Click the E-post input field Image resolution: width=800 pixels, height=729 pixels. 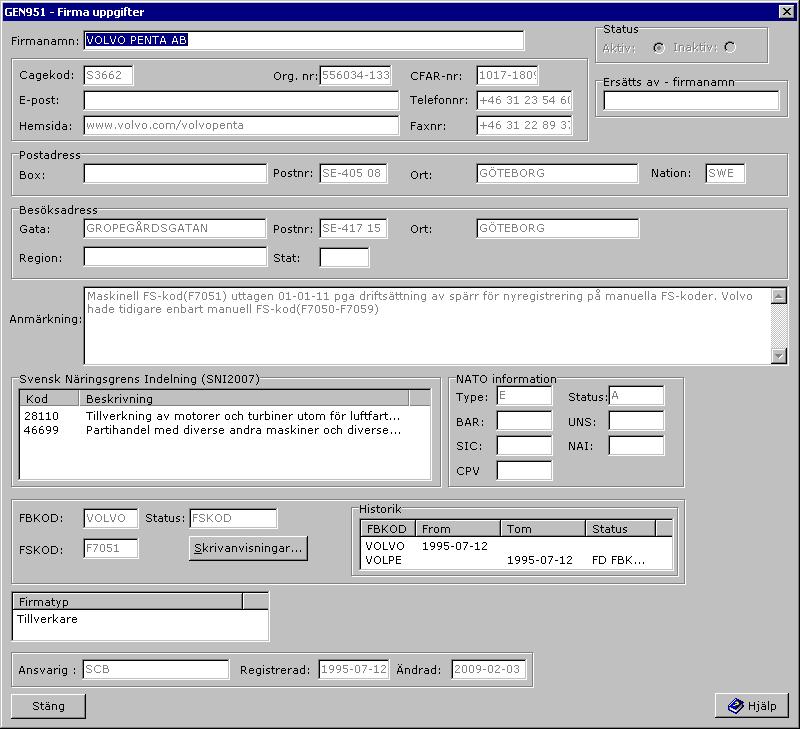(241, 100)
